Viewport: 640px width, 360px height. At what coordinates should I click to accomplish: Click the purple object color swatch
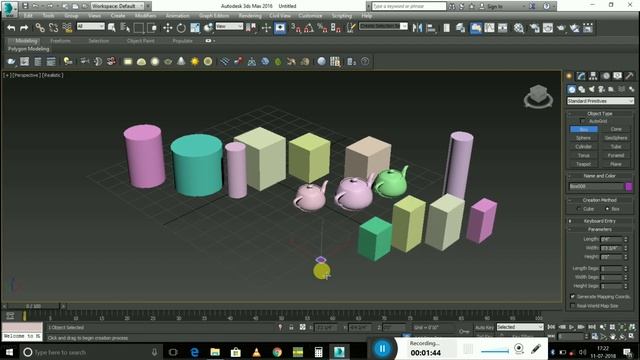click(x=629, y=187)
